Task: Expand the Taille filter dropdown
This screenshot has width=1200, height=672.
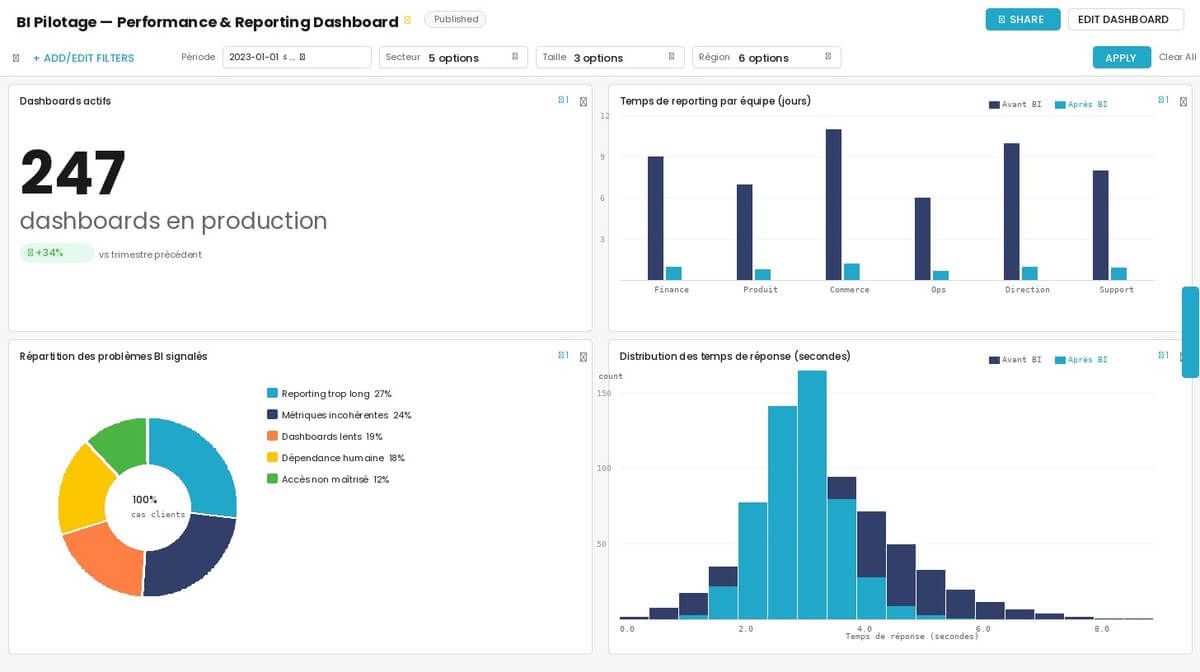Action: click(x=610, y=58)
